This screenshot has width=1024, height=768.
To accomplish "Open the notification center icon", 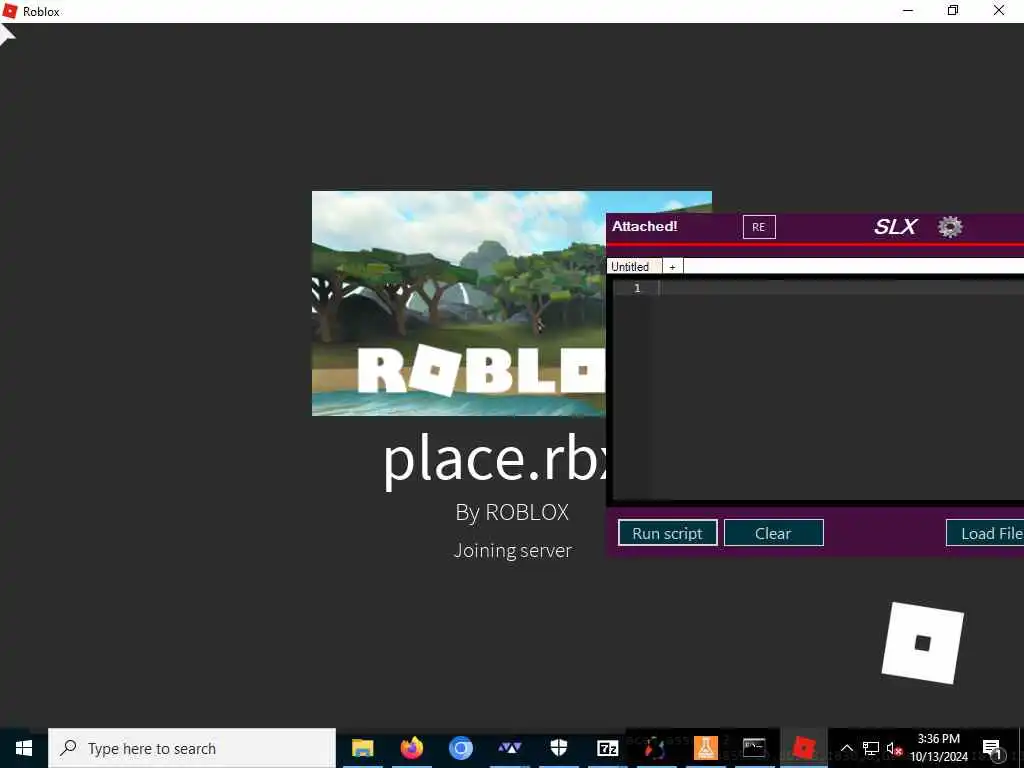I will (992, 748).
